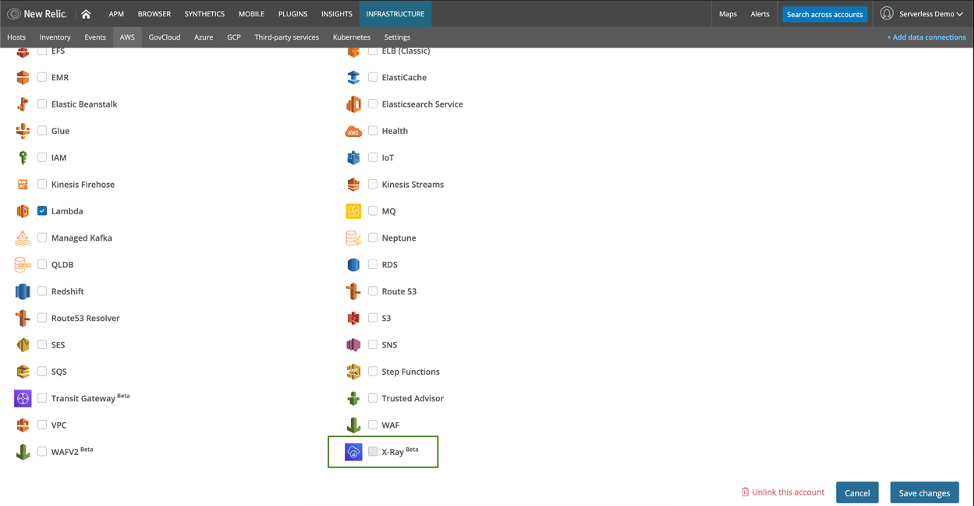Click Add data connections link
This screenshot has width=974, height=506.
coord(926,37)
